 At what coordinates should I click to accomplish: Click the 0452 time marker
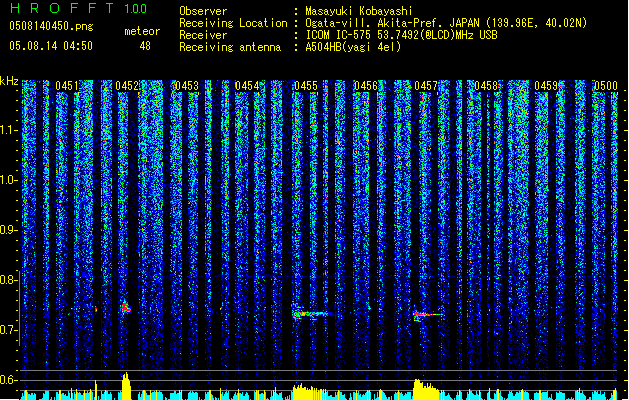point(127,86)
